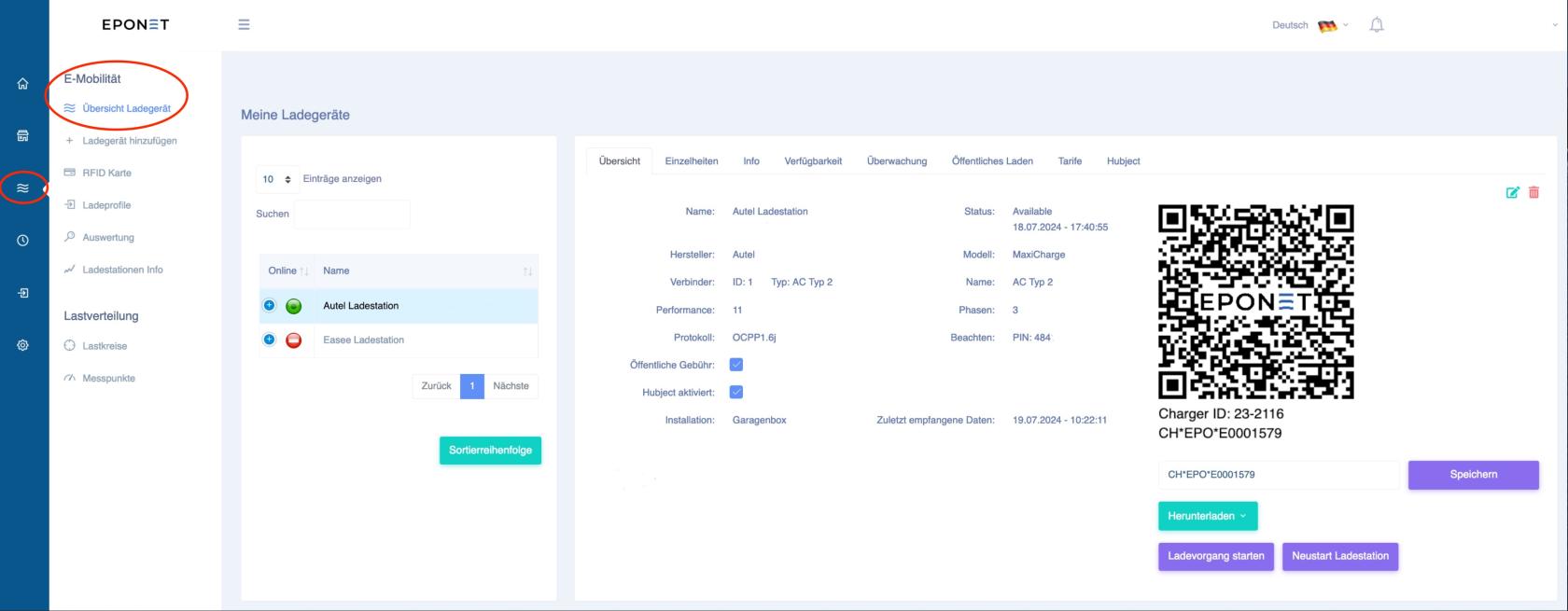
Task: Toggle the Hubject aktiviert checkbox
Action: point(735,393)
